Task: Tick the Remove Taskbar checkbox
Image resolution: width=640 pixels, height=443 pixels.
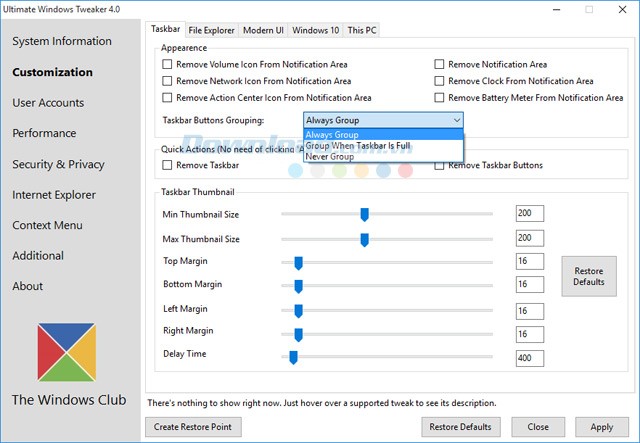Action: 168,165
